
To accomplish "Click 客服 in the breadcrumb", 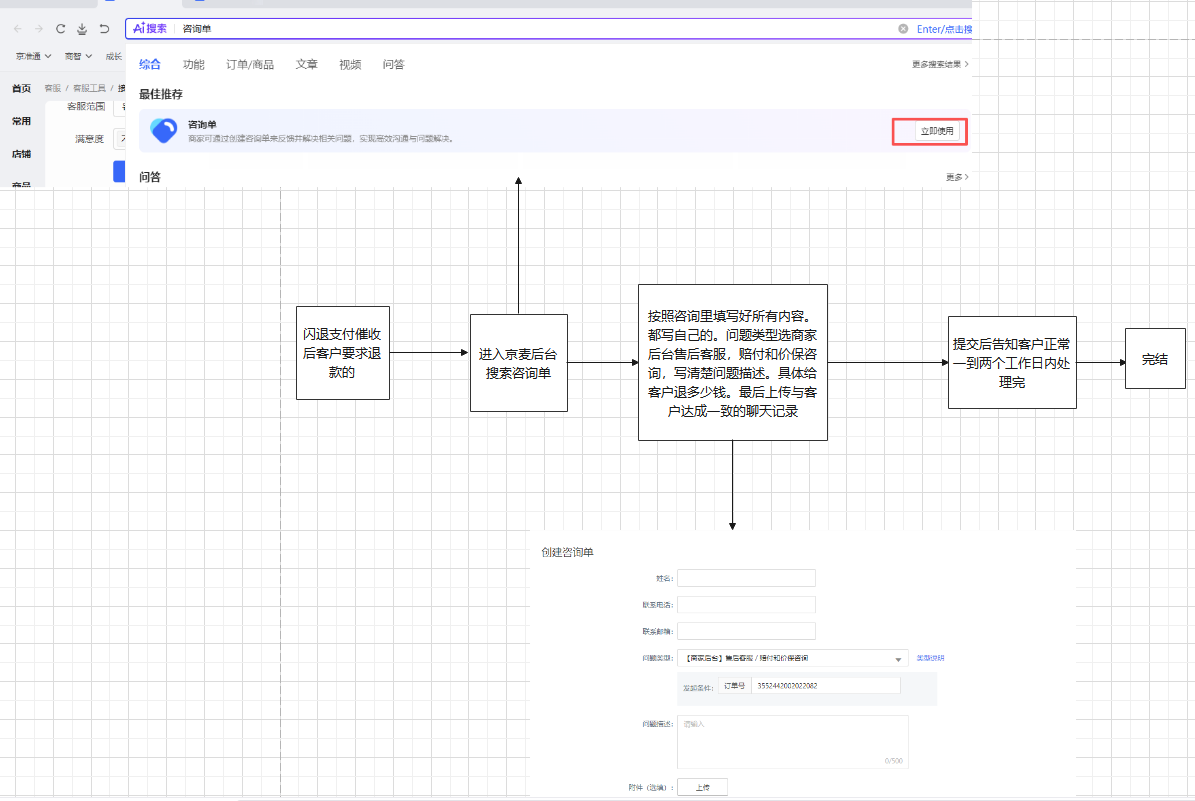I will tap(53, 88).
